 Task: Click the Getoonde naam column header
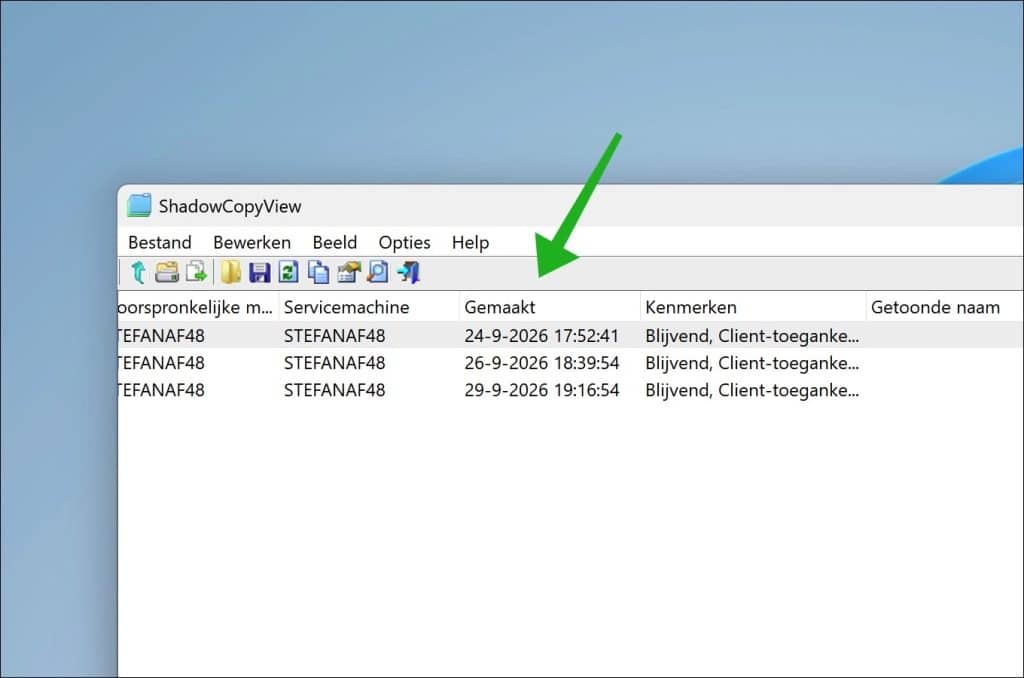click(945, 307)
